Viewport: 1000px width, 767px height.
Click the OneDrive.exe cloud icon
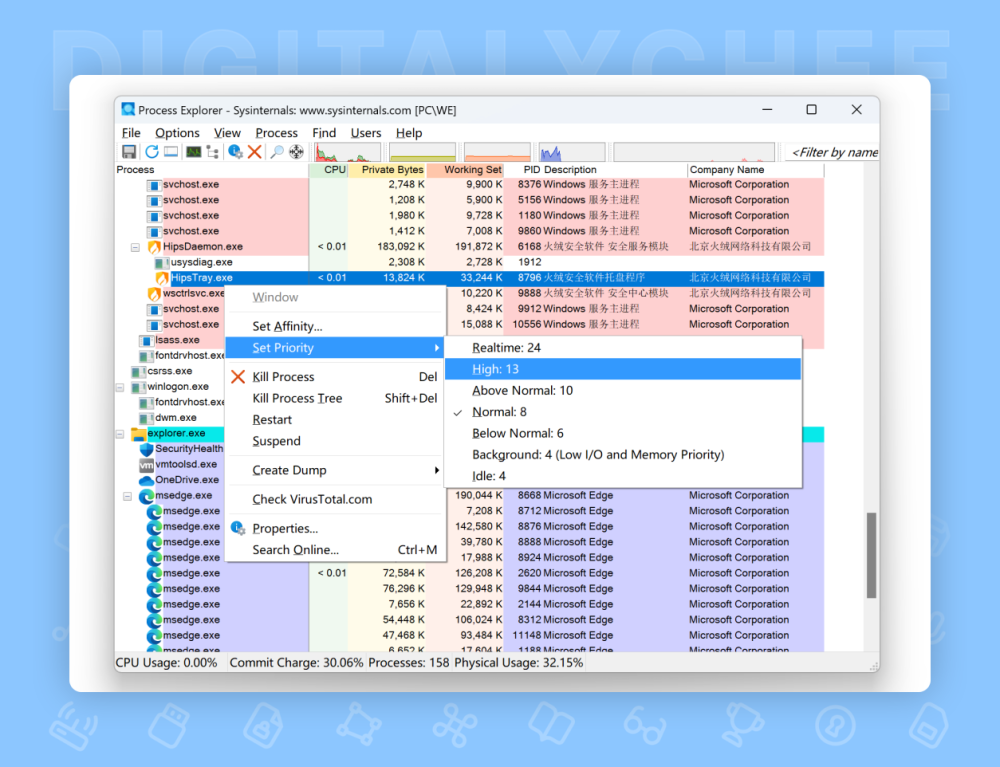coord(147,480)
